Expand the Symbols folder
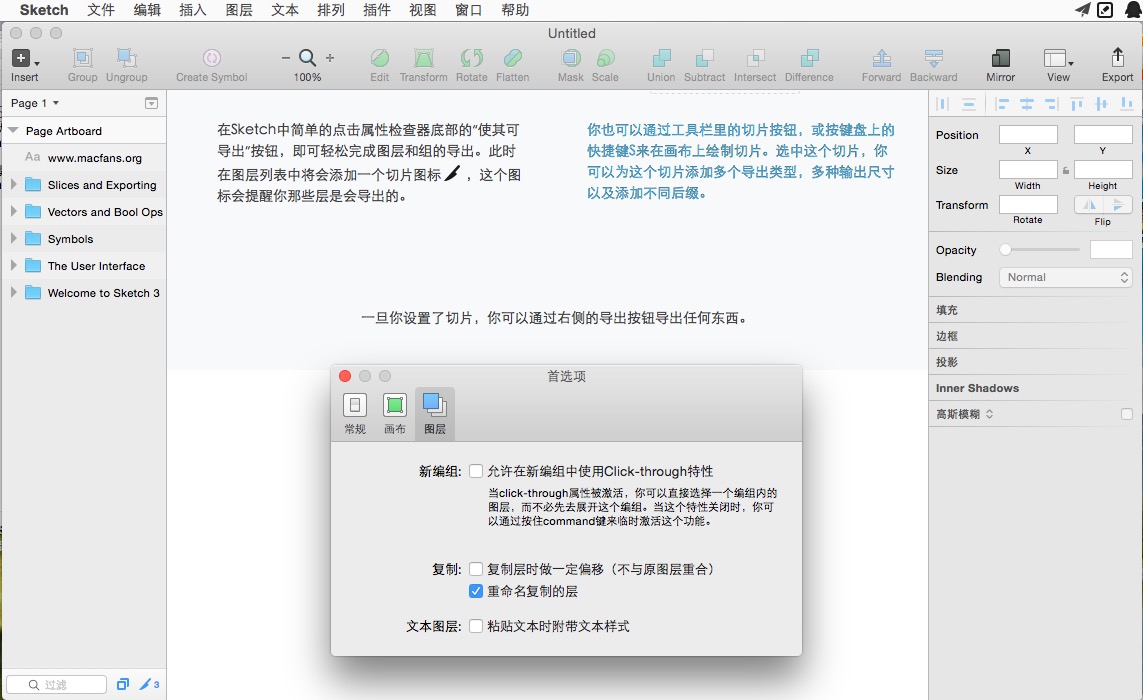Viewport: 1143px width, 700px height. click(13, 238)
